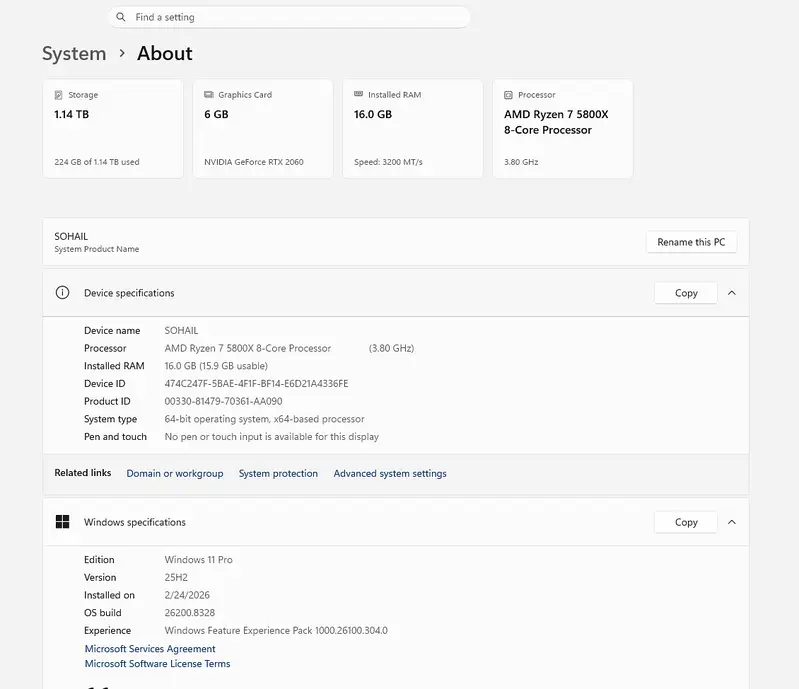Click the Windows specifications title
799x689 pixels.
(135, 522)
